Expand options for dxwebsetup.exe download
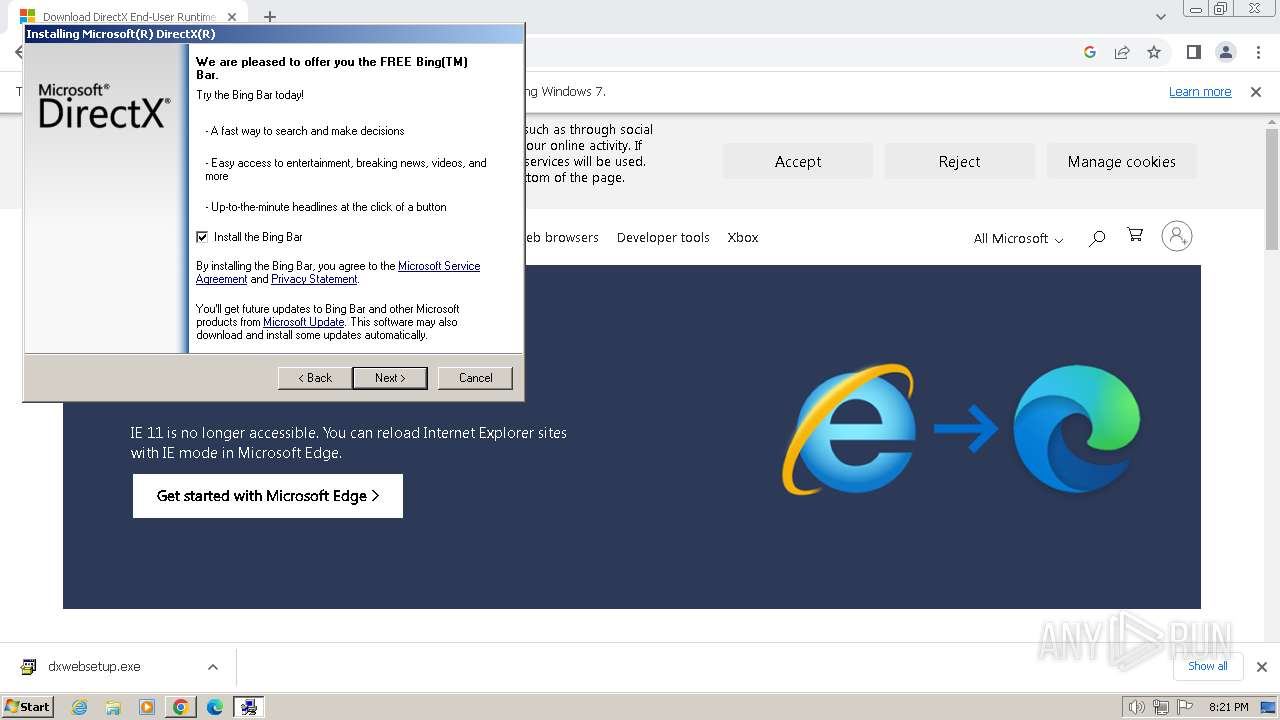Screen dimensions: 1280x720 [x=212, y=667]
